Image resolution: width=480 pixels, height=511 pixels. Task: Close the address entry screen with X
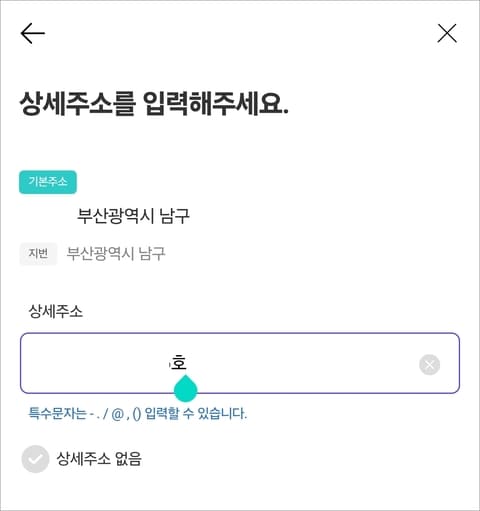pyautogui.click(x=447, y=33)
